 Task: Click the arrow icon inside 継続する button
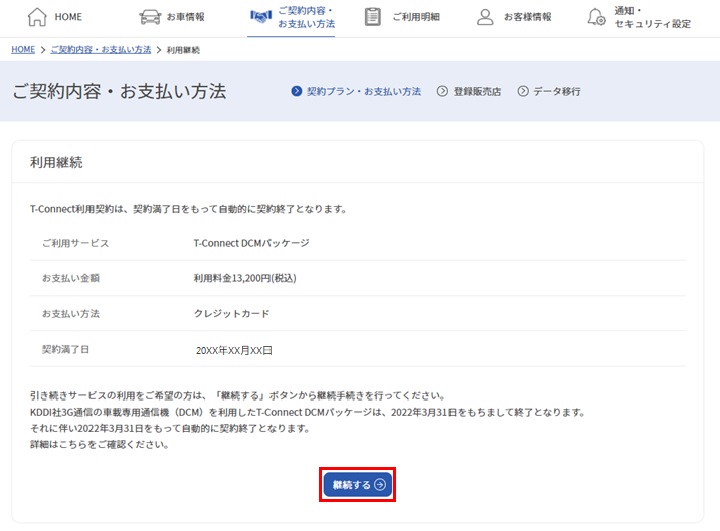pos(380,485)
